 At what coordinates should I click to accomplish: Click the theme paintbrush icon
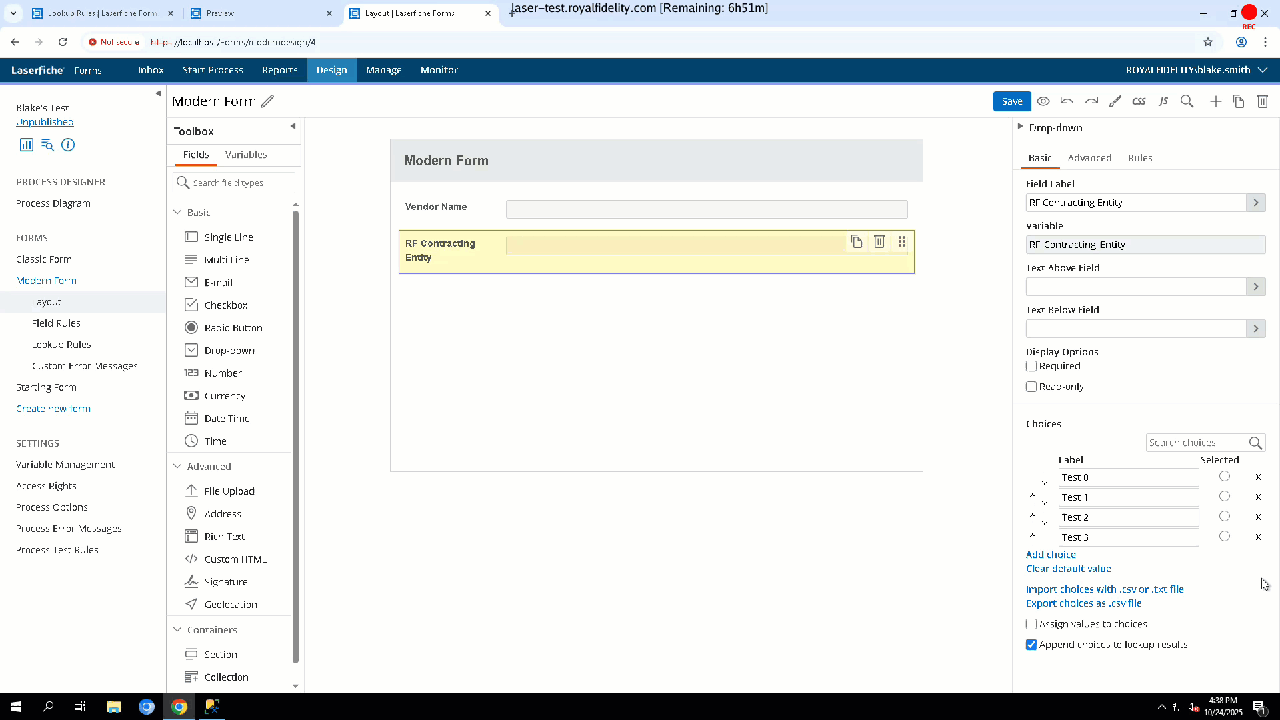click(1115, 101)
